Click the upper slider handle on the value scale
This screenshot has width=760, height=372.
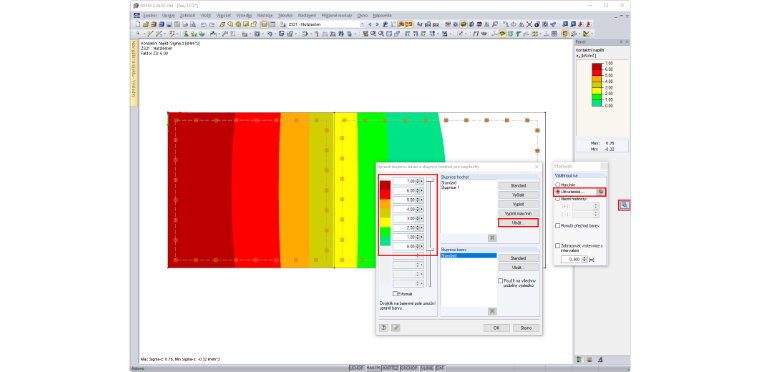tap(430, 179)
